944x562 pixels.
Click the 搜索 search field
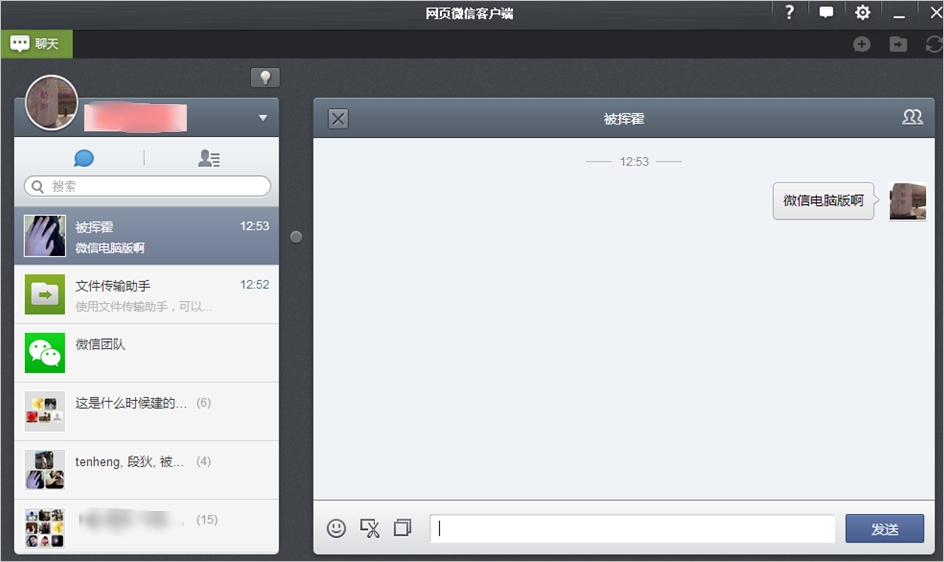click(148, 186)
